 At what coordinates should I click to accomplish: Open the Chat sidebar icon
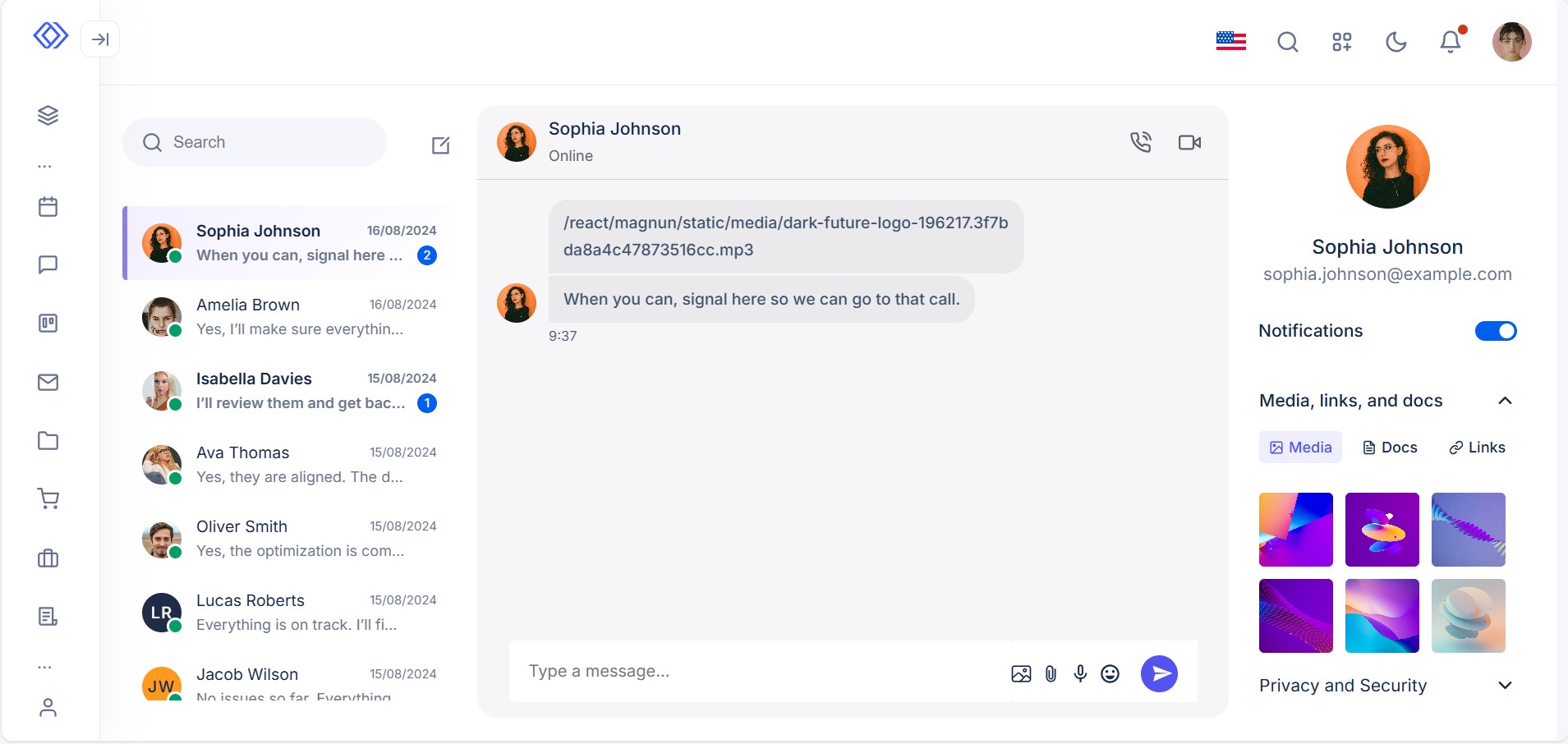pyautogui.click(x=48, y=264)
